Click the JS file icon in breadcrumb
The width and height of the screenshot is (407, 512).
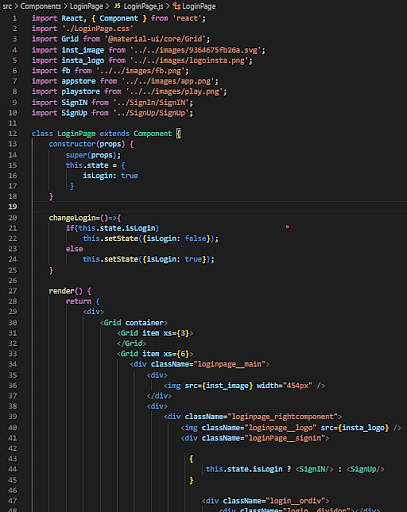[117, 6]
